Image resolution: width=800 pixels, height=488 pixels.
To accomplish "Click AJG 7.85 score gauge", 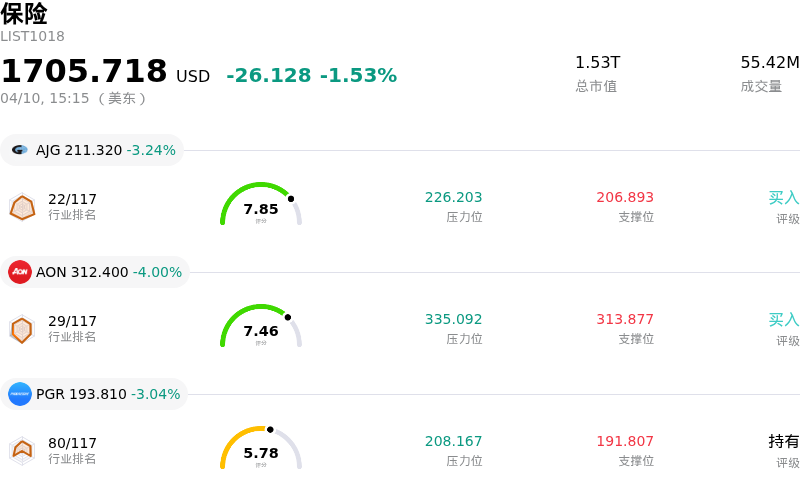I will (x=261, y=207).
